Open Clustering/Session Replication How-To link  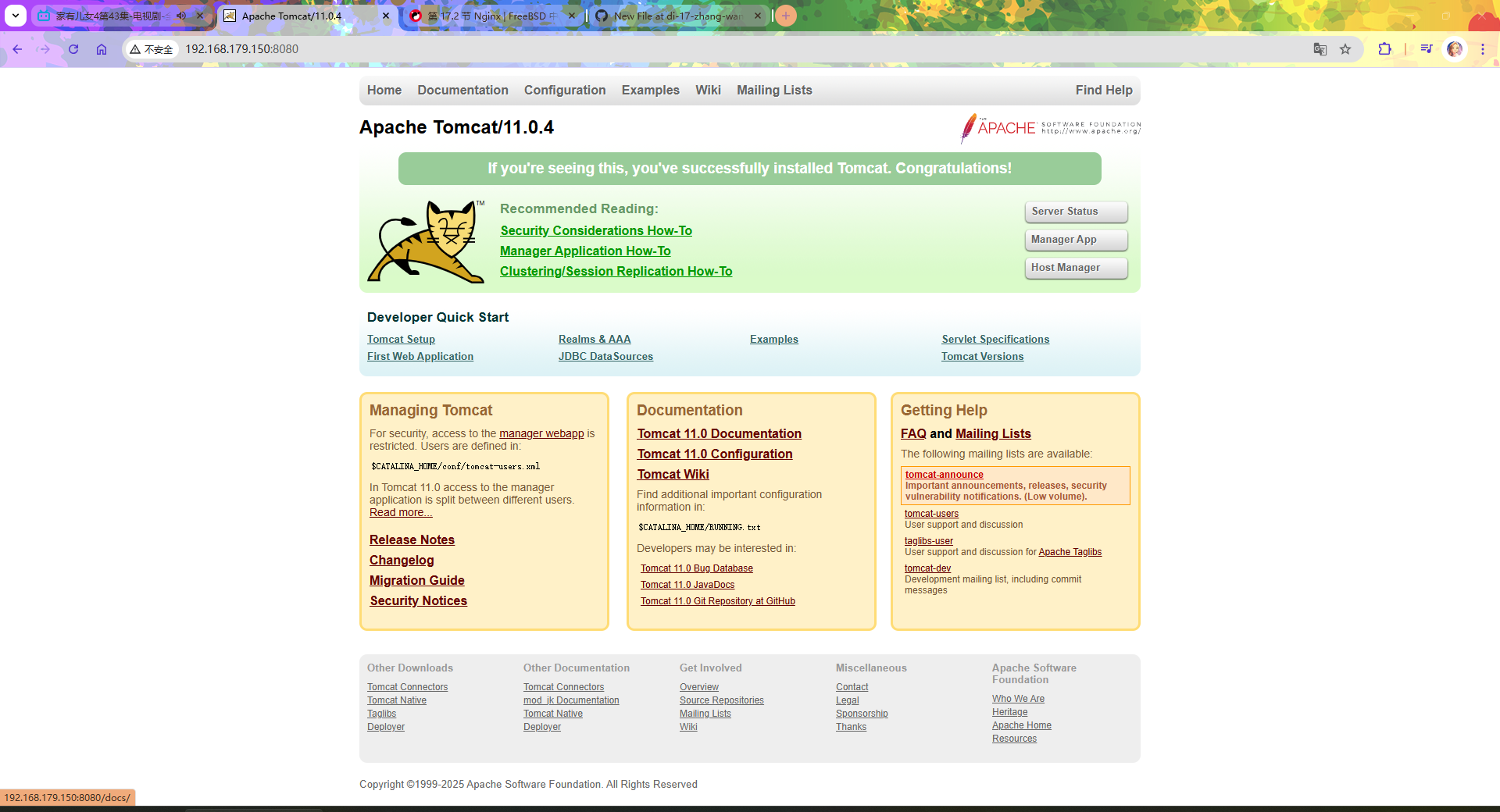pyautogui.click(x=616, y=272)
